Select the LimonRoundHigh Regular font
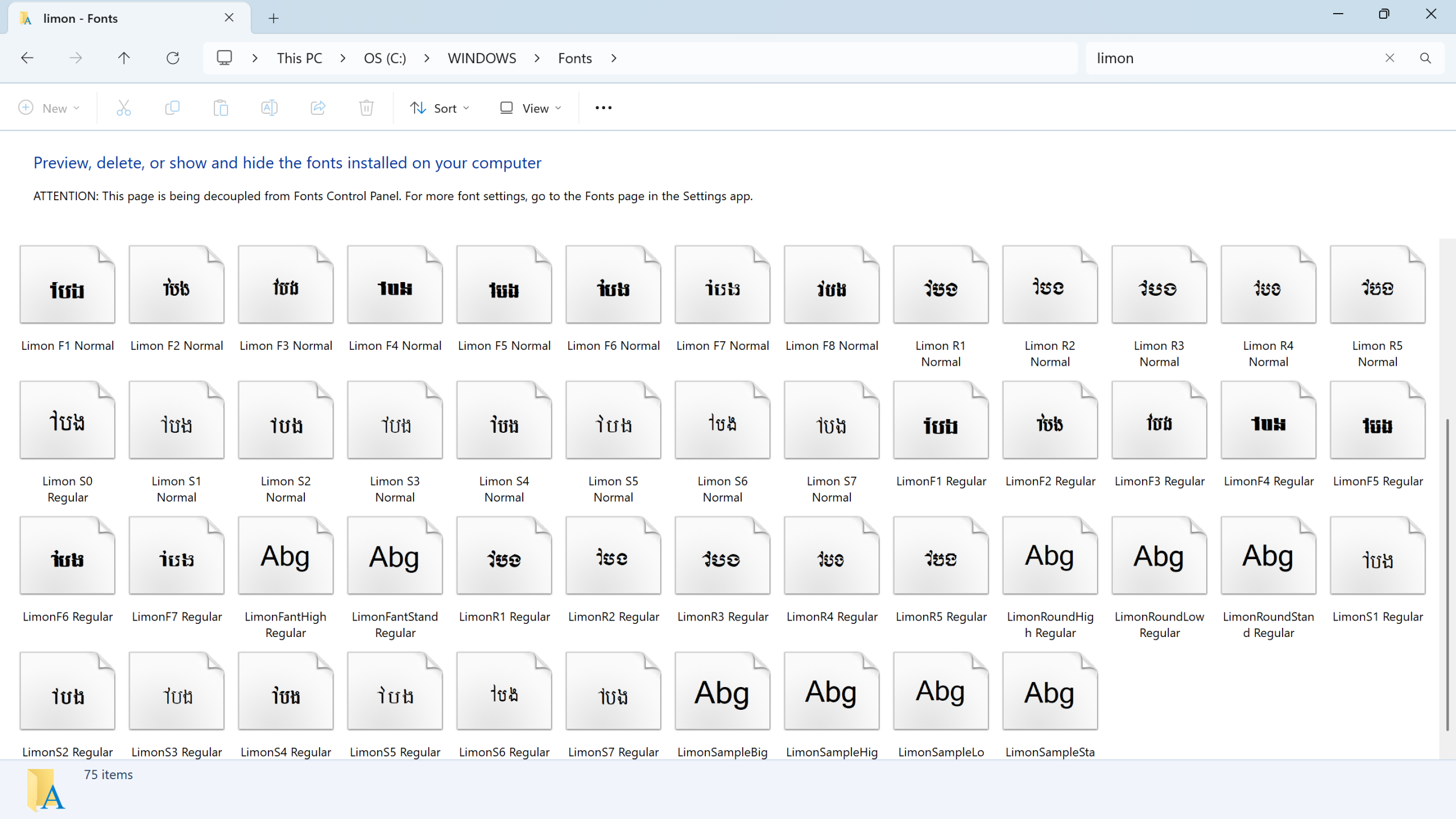Viewport: 1456px width, 819px height. [x=1050, y=578]
